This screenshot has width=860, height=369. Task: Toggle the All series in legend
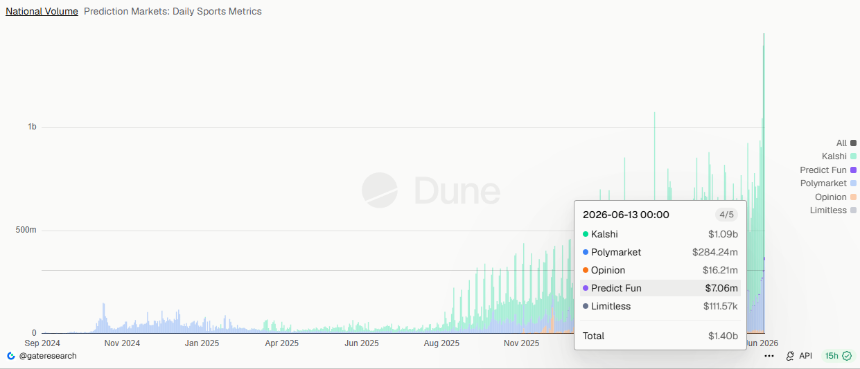pyautogui.click(x=846, y=143)
